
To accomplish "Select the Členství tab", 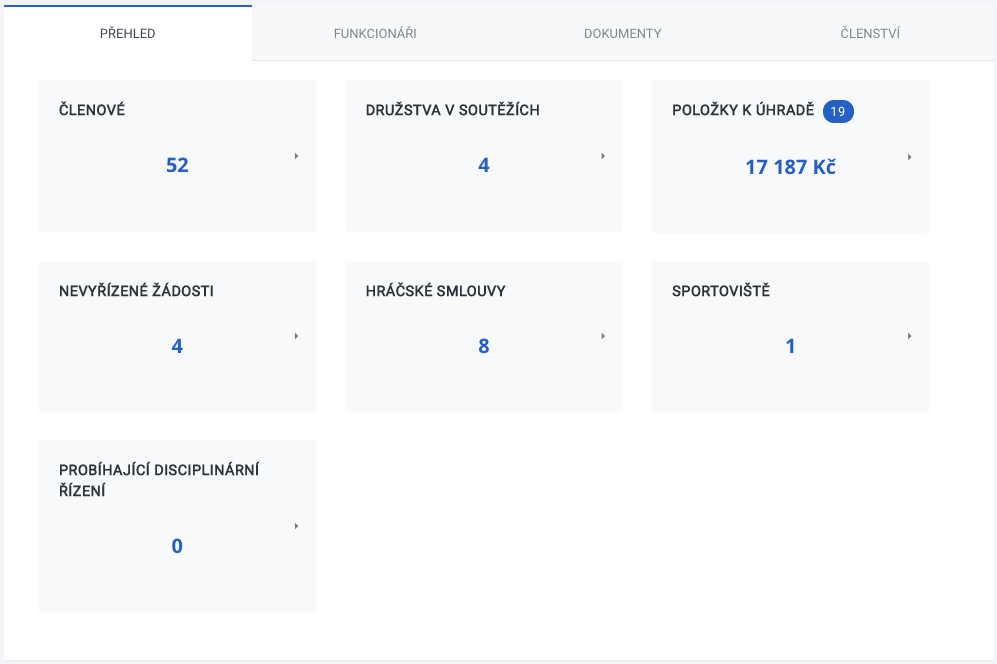I will tap(870, 33).
